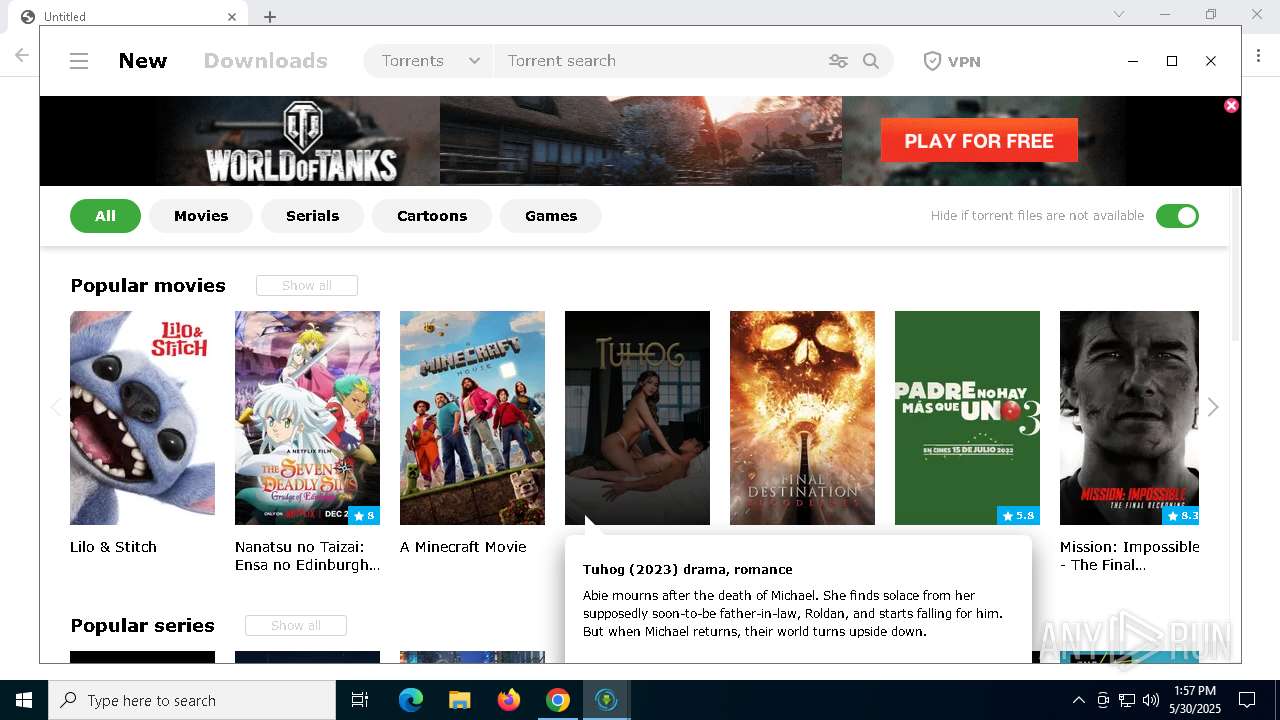
Task: Go back in movie carousel with left arrow
Action: coord(56,407)
